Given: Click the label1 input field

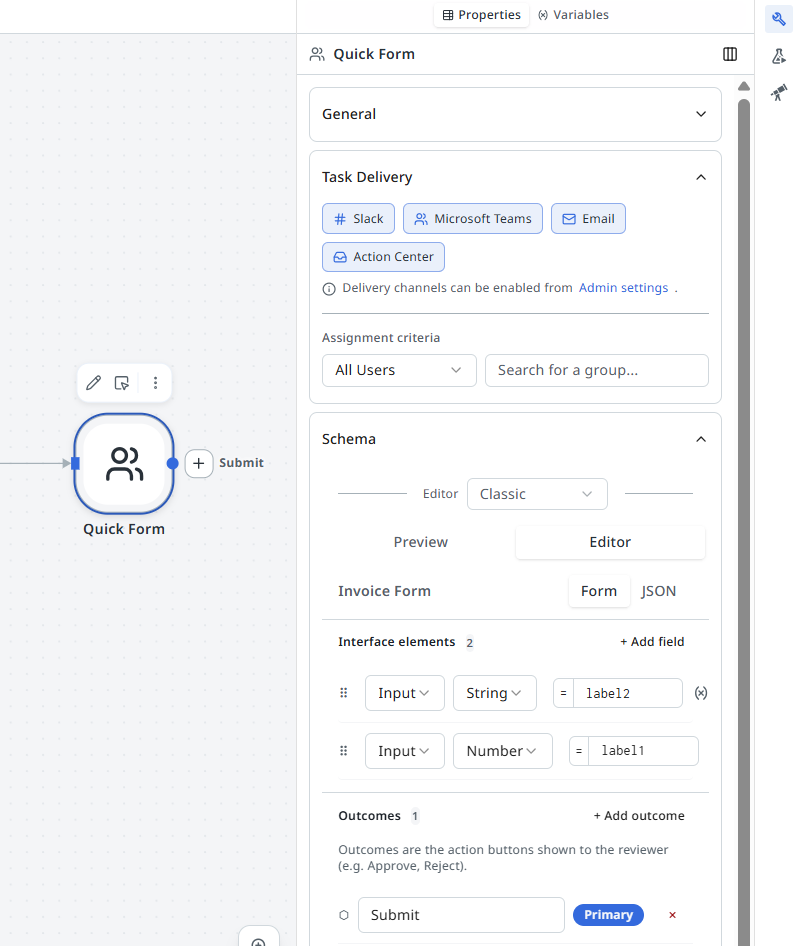Looking at the screenshot, I should click(643, 751).
